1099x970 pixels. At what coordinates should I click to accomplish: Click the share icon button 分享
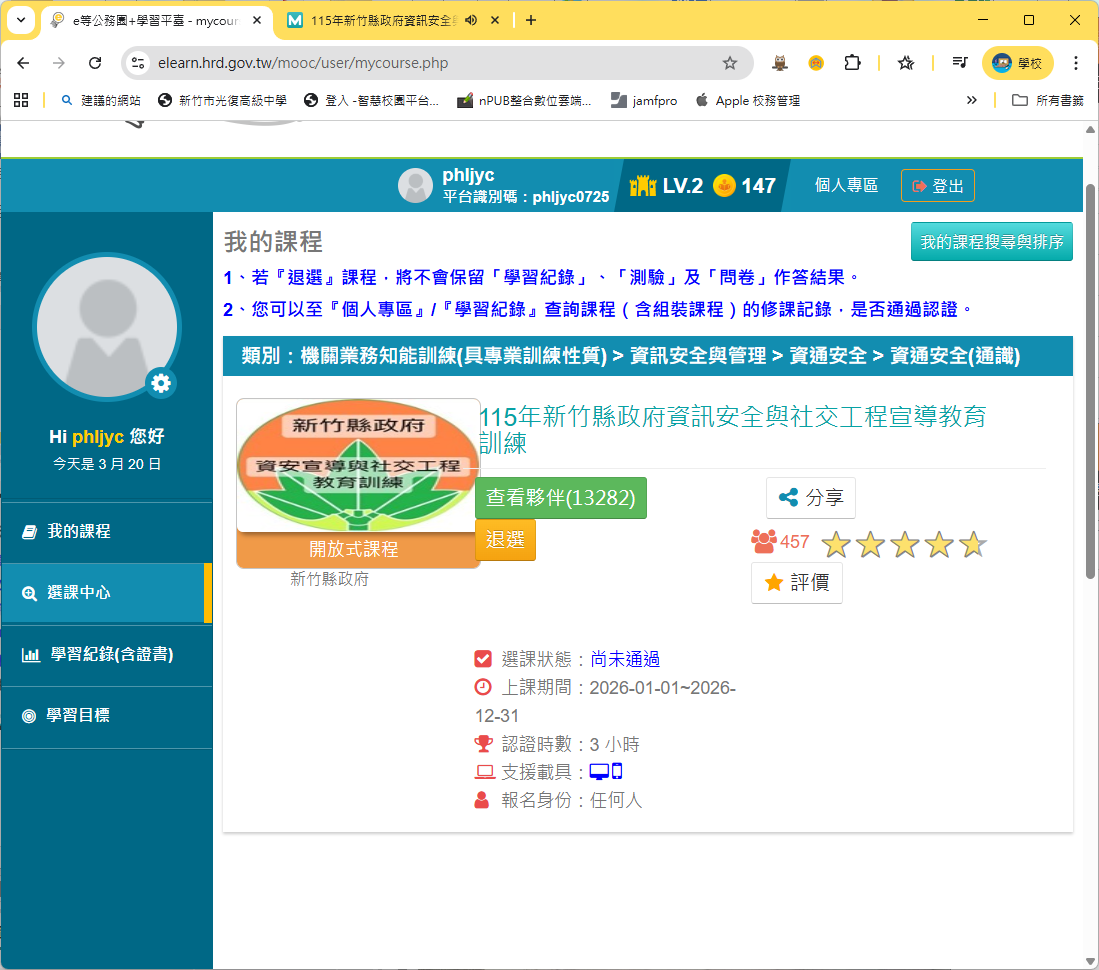point(810,498)
